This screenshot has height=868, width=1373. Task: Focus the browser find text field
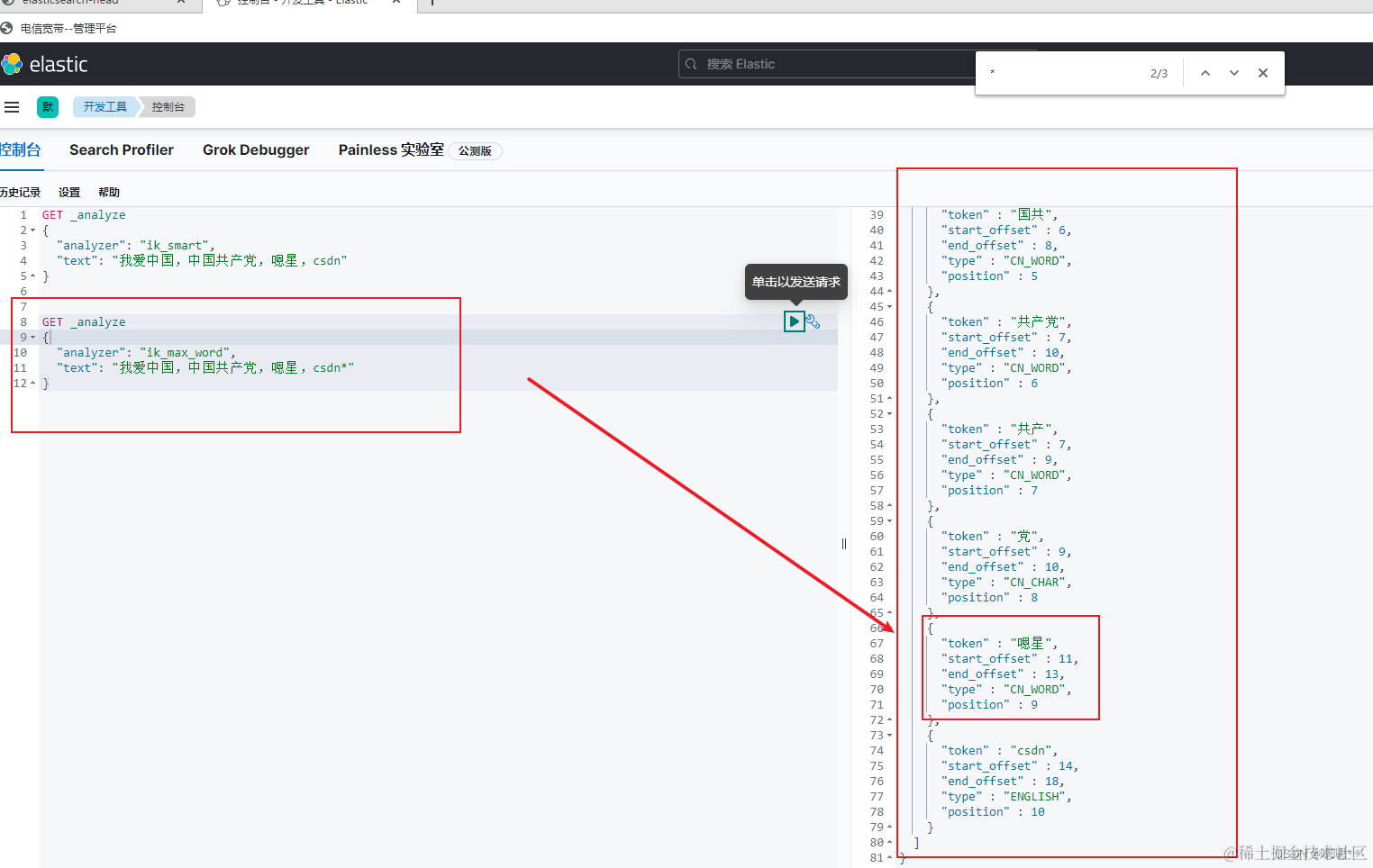[x=1063, y=73]
